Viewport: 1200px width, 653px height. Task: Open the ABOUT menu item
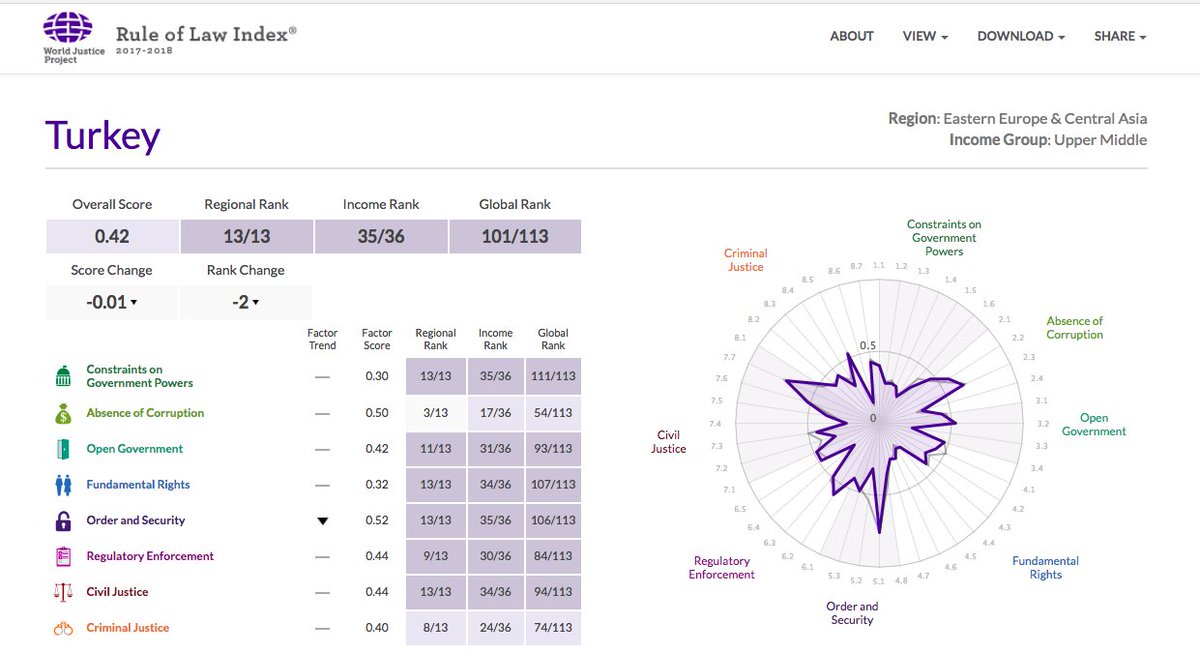[x=852, y=36]
